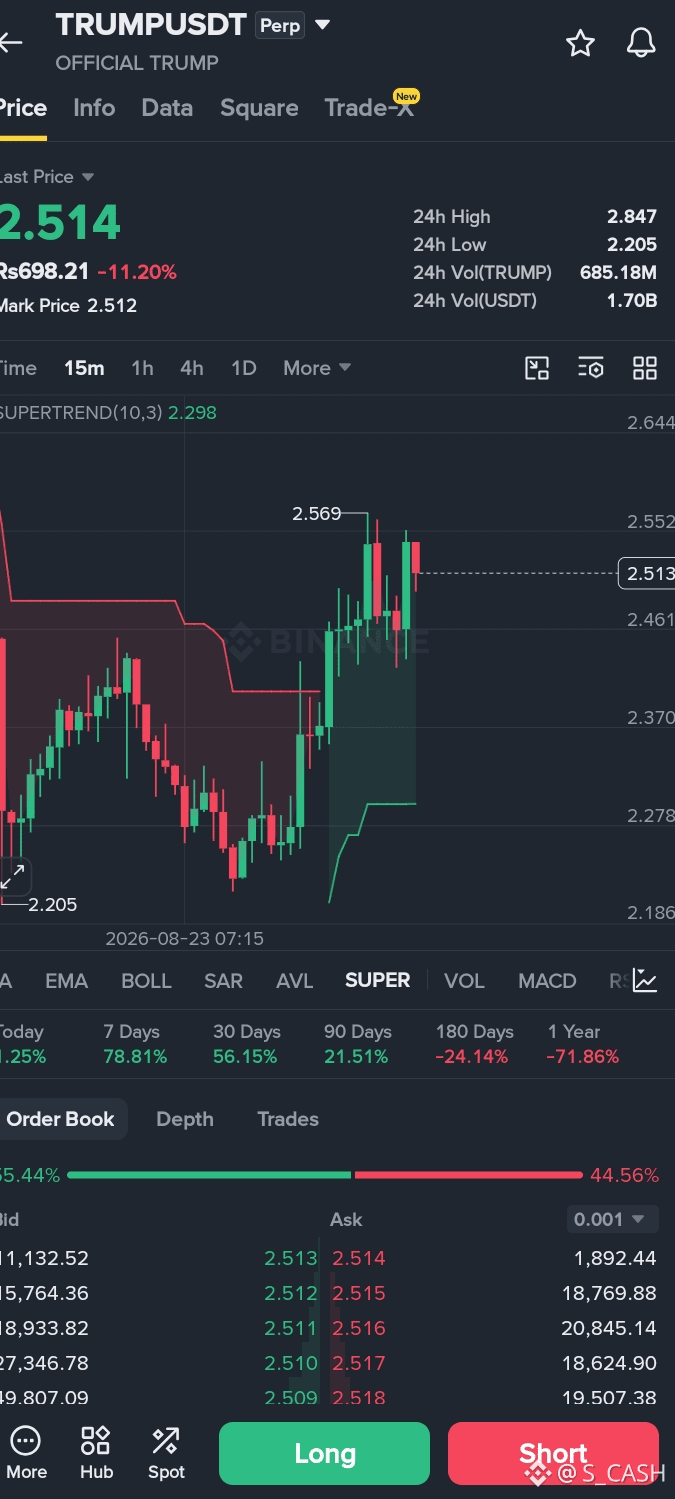Select Price tab

tap(23, 108)
